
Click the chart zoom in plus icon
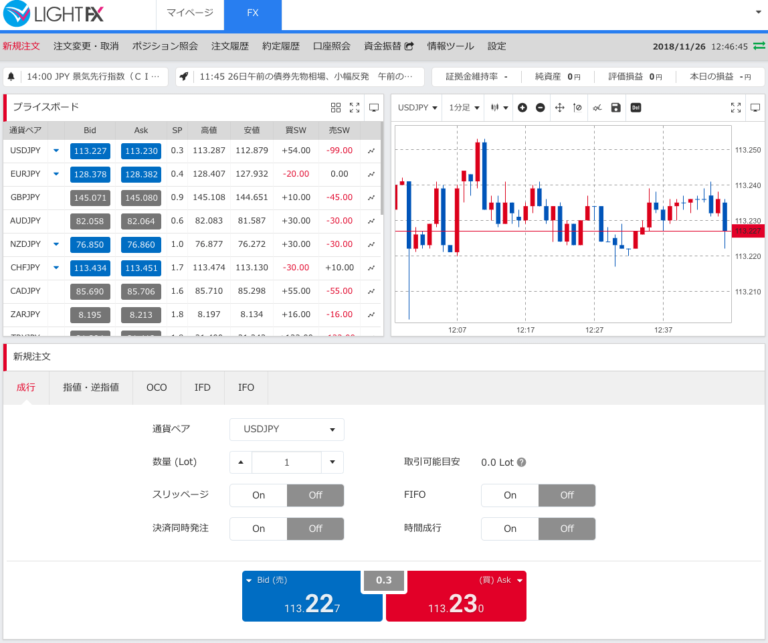[522, 107]
